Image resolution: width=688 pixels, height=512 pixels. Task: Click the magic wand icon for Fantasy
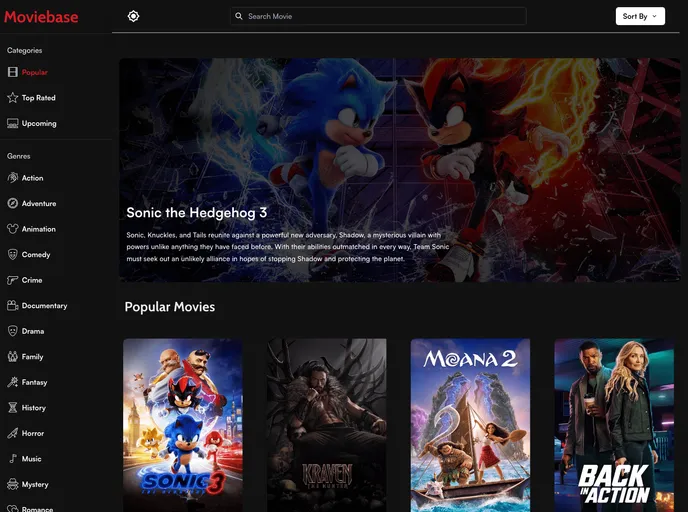[x=13, y=382]
